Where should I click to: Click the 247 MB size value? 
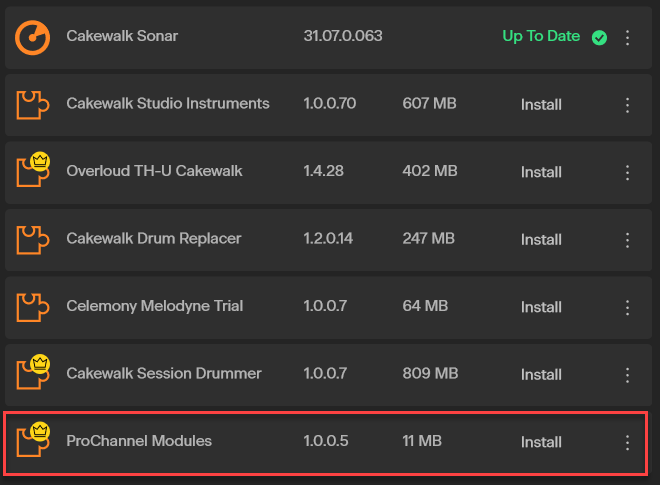428,238
